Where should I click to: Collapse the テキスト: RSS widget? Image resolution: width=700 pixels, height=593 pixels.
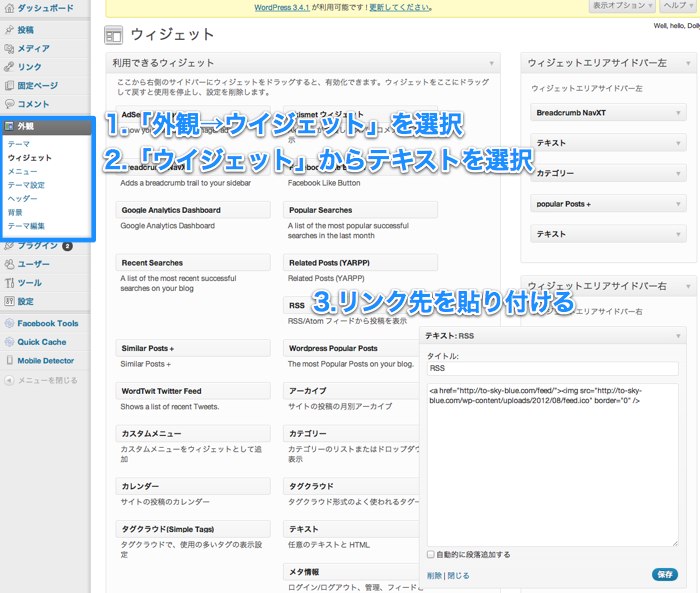678,336
